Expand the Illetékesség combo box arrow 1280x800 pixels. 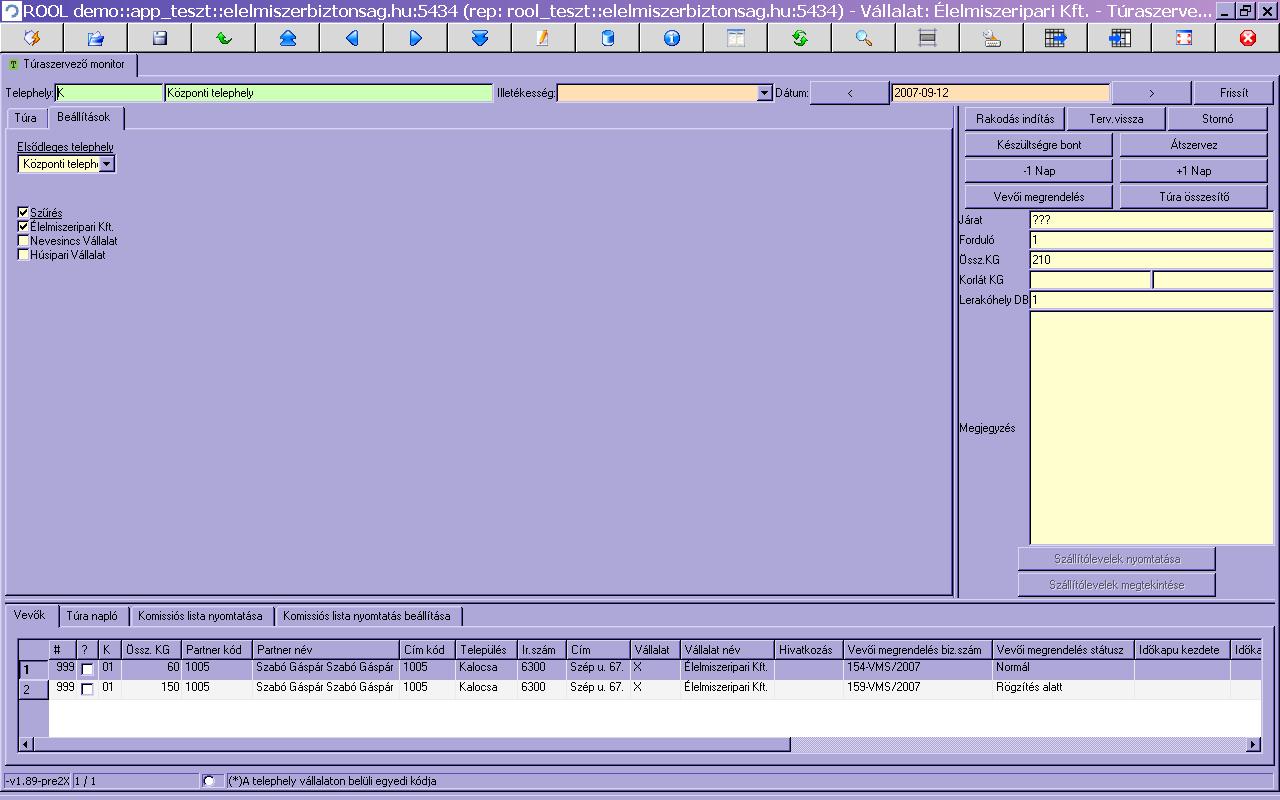pos(765,93)
